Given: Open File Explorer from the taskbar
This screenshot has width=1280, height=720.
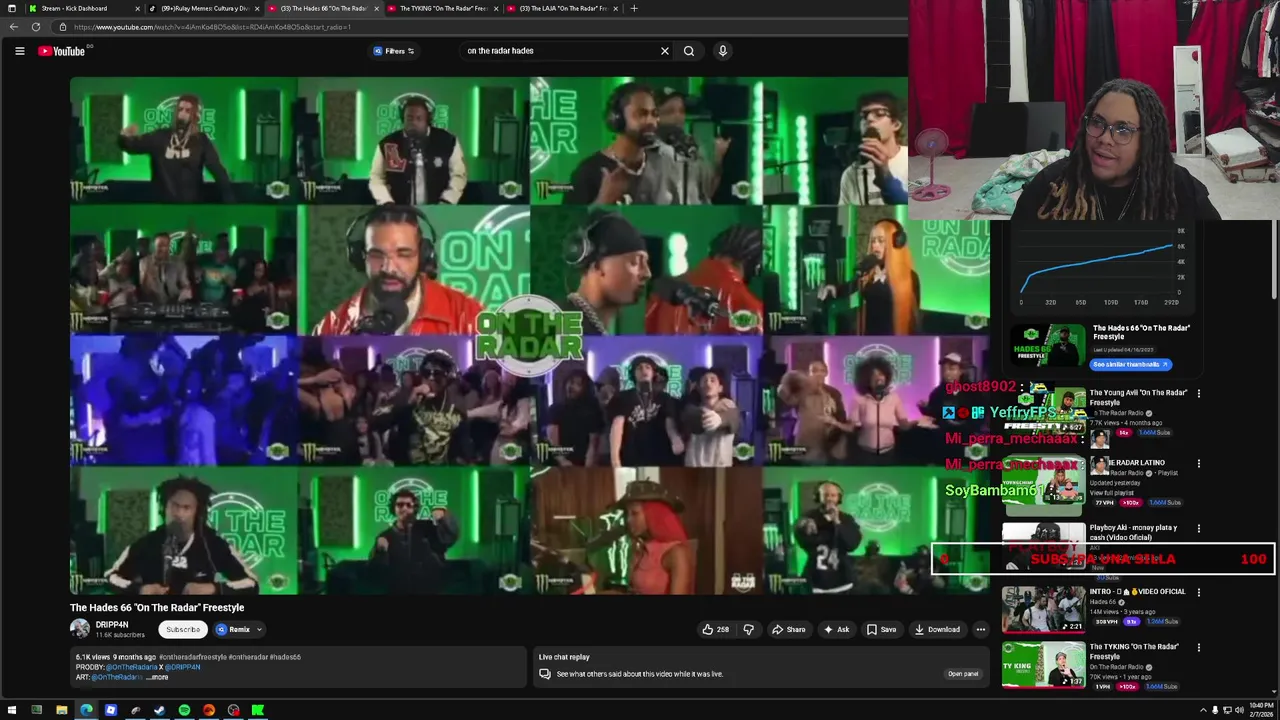Looking at the screenshot, I should click(61, 710).
